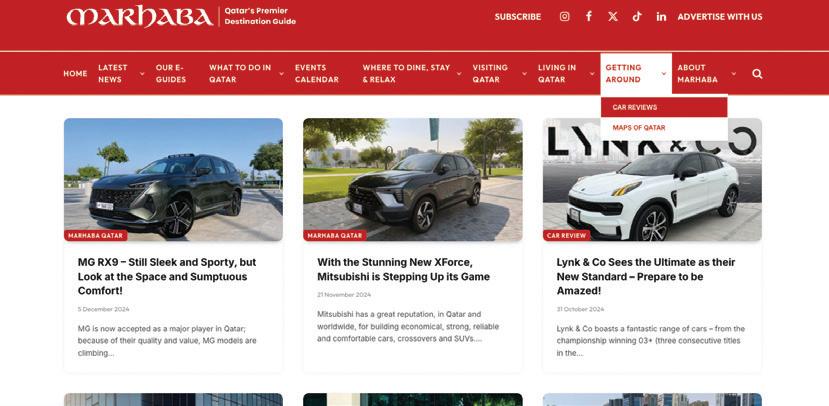Click the MG RX9 article excerpt text
This screenshot has height=406, width=829.
coord(167,341)
